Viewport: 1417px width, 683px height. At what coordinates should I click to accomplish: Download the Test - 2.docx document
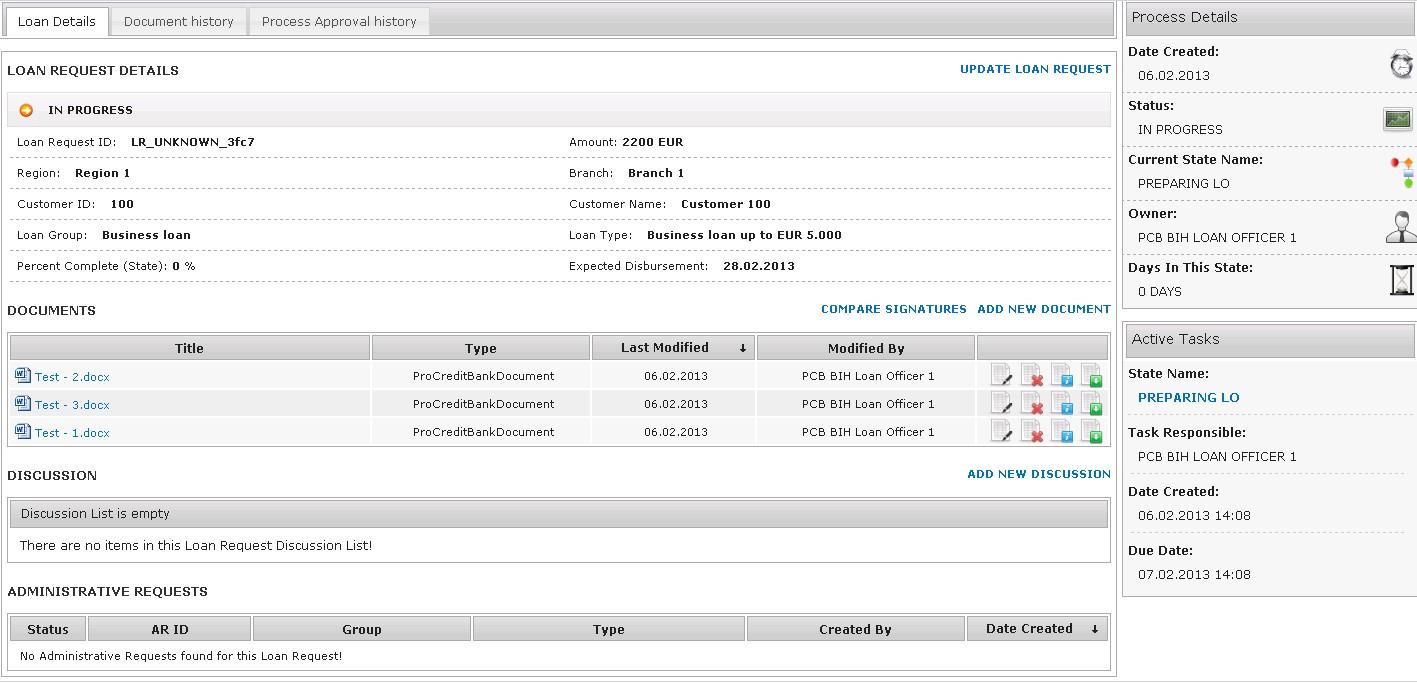tap(1091, 376)
